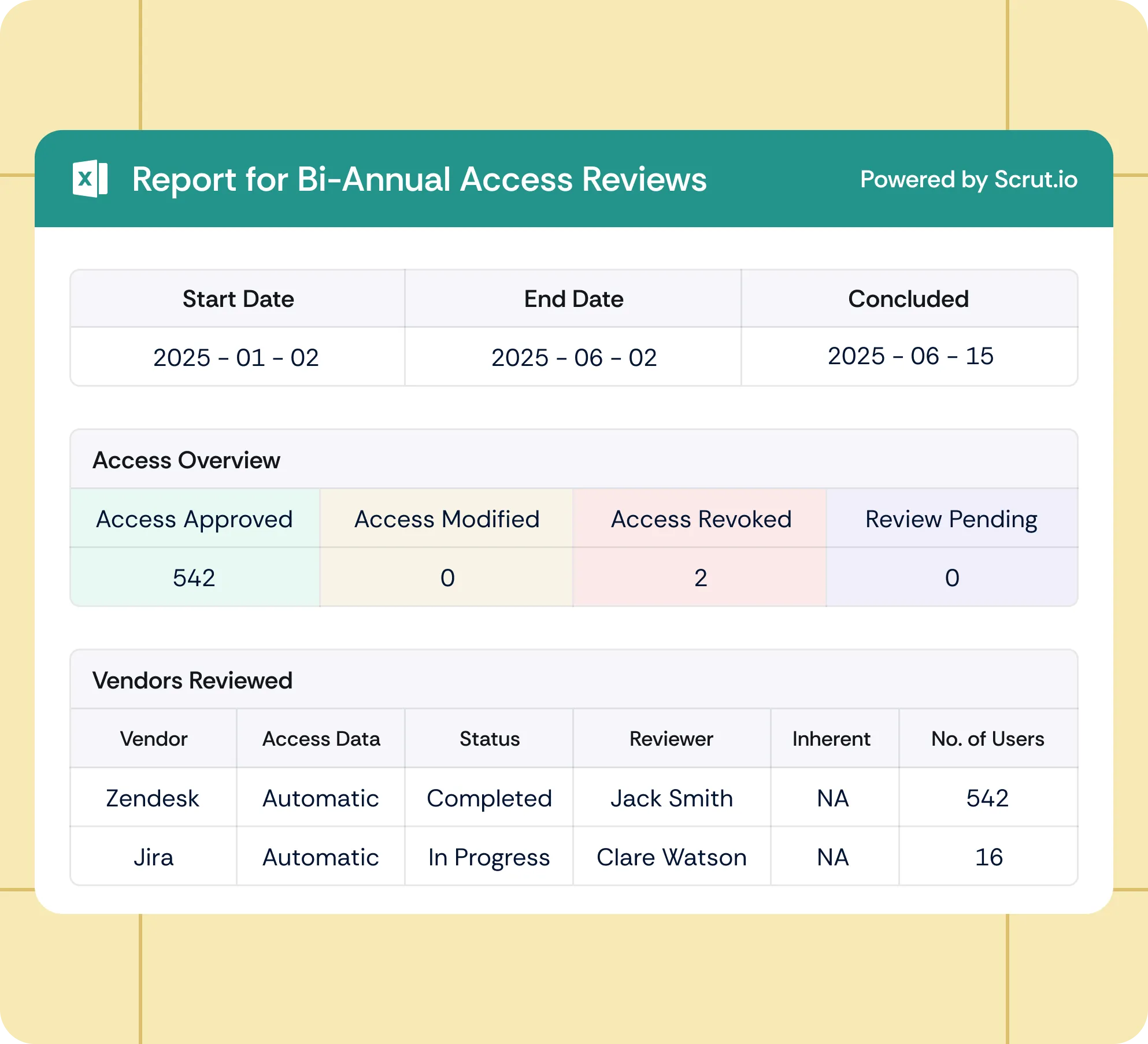
Task: Click the Powered by Scrut.io link
Action: click(968, 179)
